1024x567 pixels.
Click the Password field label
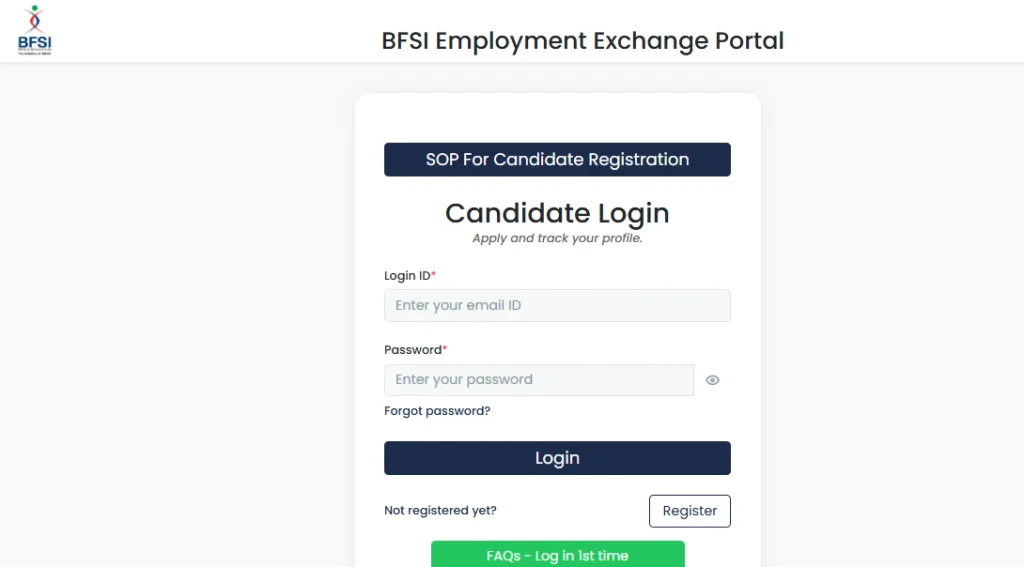click(x=412, y=350)
